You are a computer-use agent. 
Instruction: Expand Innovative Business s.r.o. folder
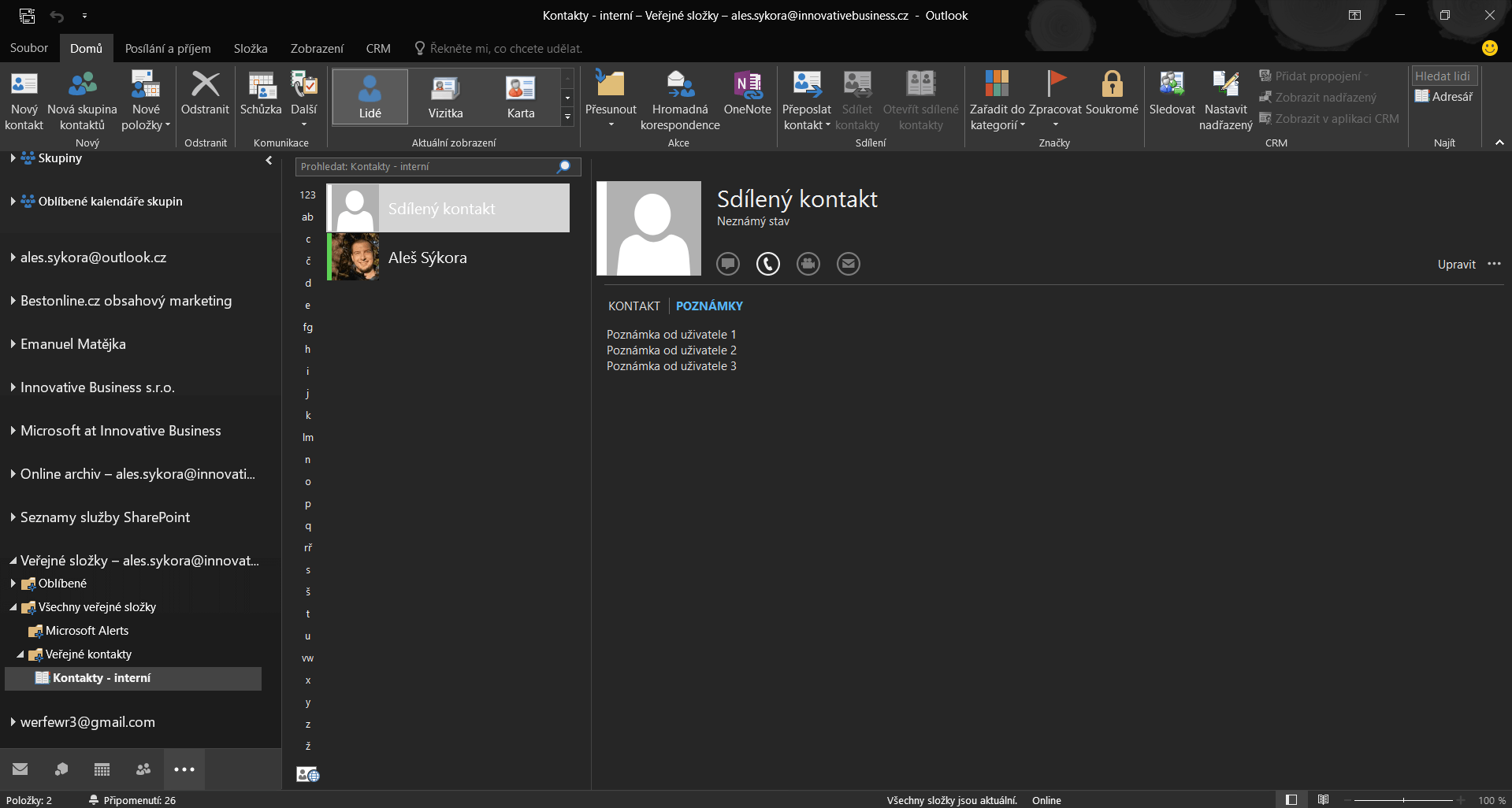pyautogui.click(x=13, y=387)
